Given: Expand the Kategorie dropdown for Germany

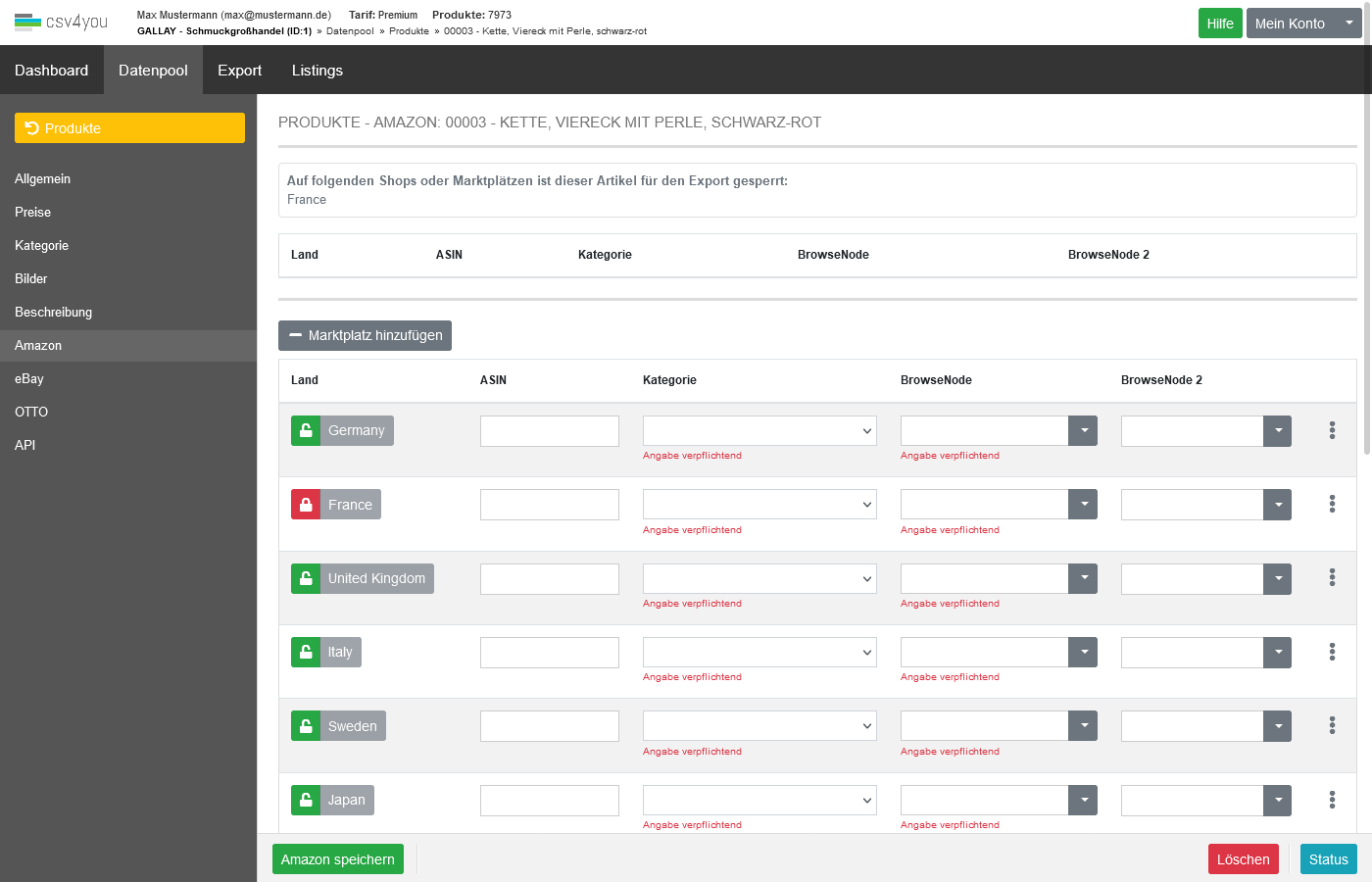Looking at the screenshot, I should click(759, 431).
